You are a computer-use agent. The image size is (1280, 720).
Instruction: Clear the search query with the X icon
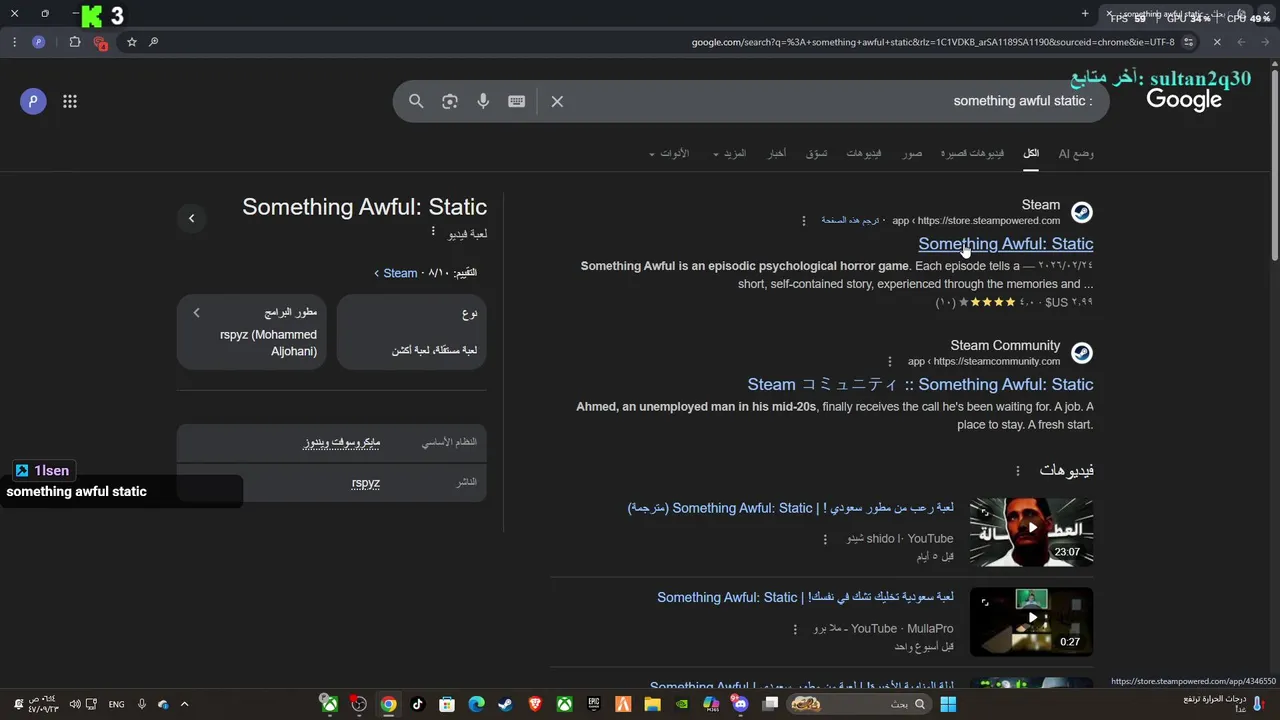coord(557,101)
